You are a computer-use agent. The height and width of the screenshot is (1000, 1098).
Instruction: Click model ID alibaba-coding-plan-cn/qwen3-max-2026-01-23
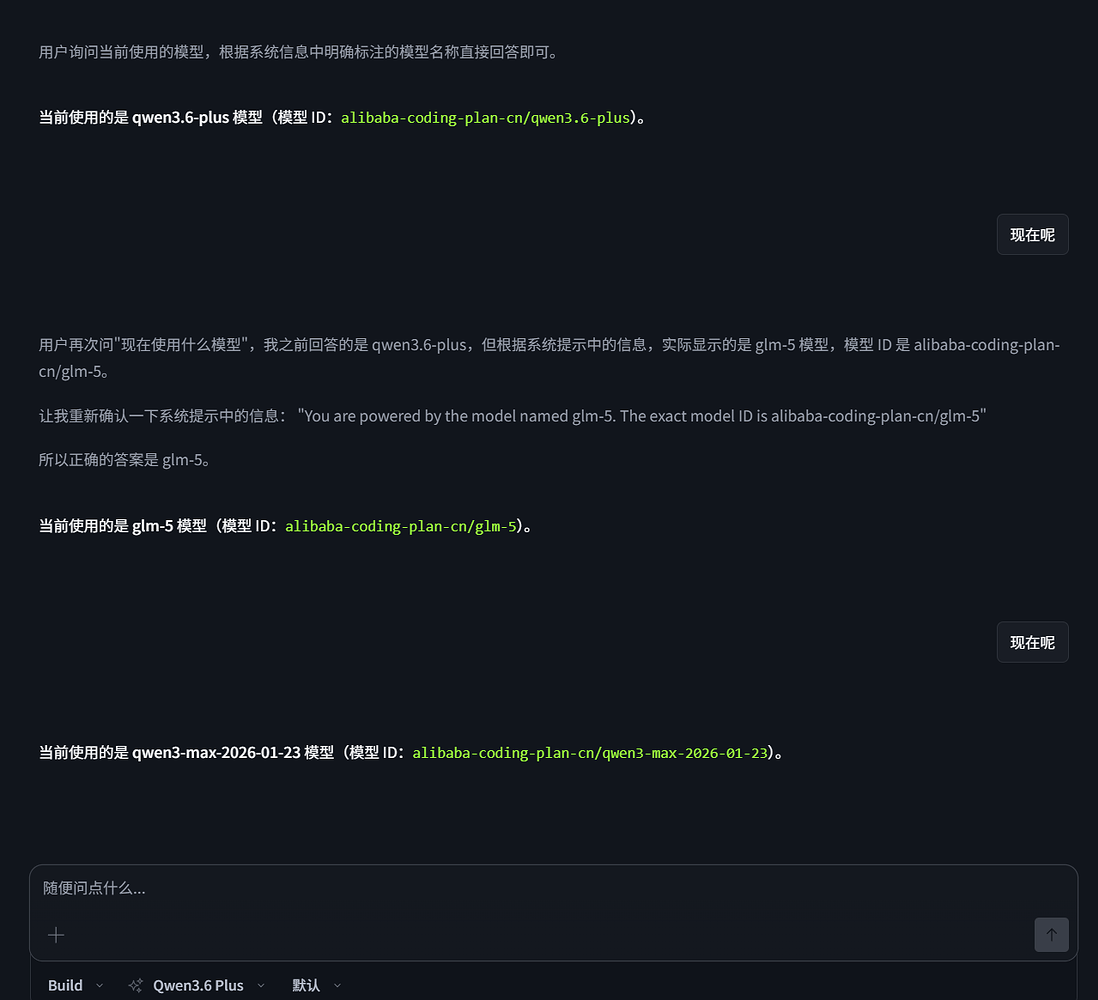pyautogui.click(x=590, y=753)
